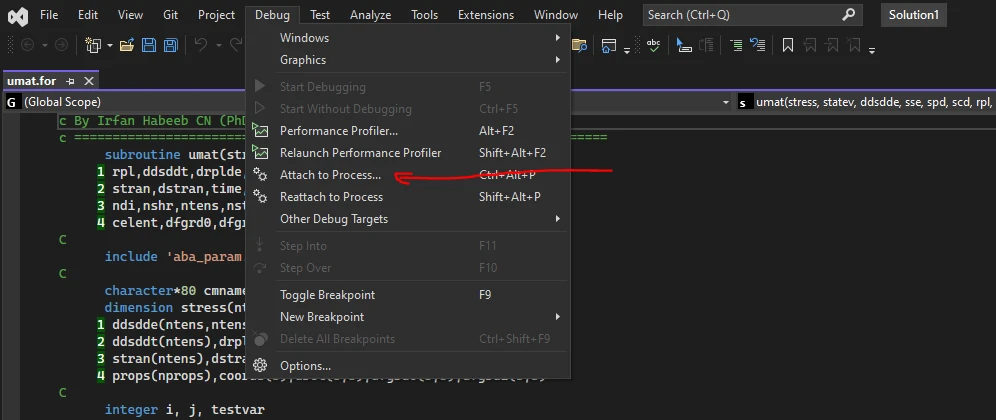Select Toggle Breakpoint in Debug menu

tap(327, 295)
